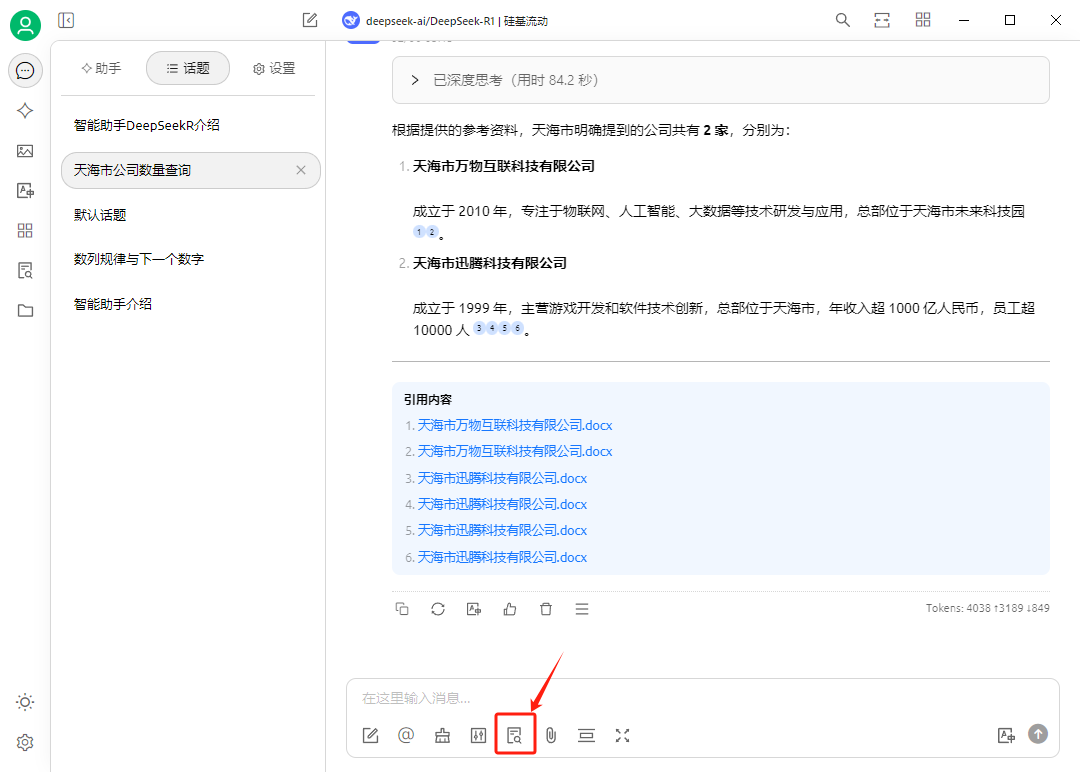The width and height of the screenshot is (1080, 772).
Task: Open the first 天海市迅腾科技有限公司.docx link
Action: tap(499, 478)
